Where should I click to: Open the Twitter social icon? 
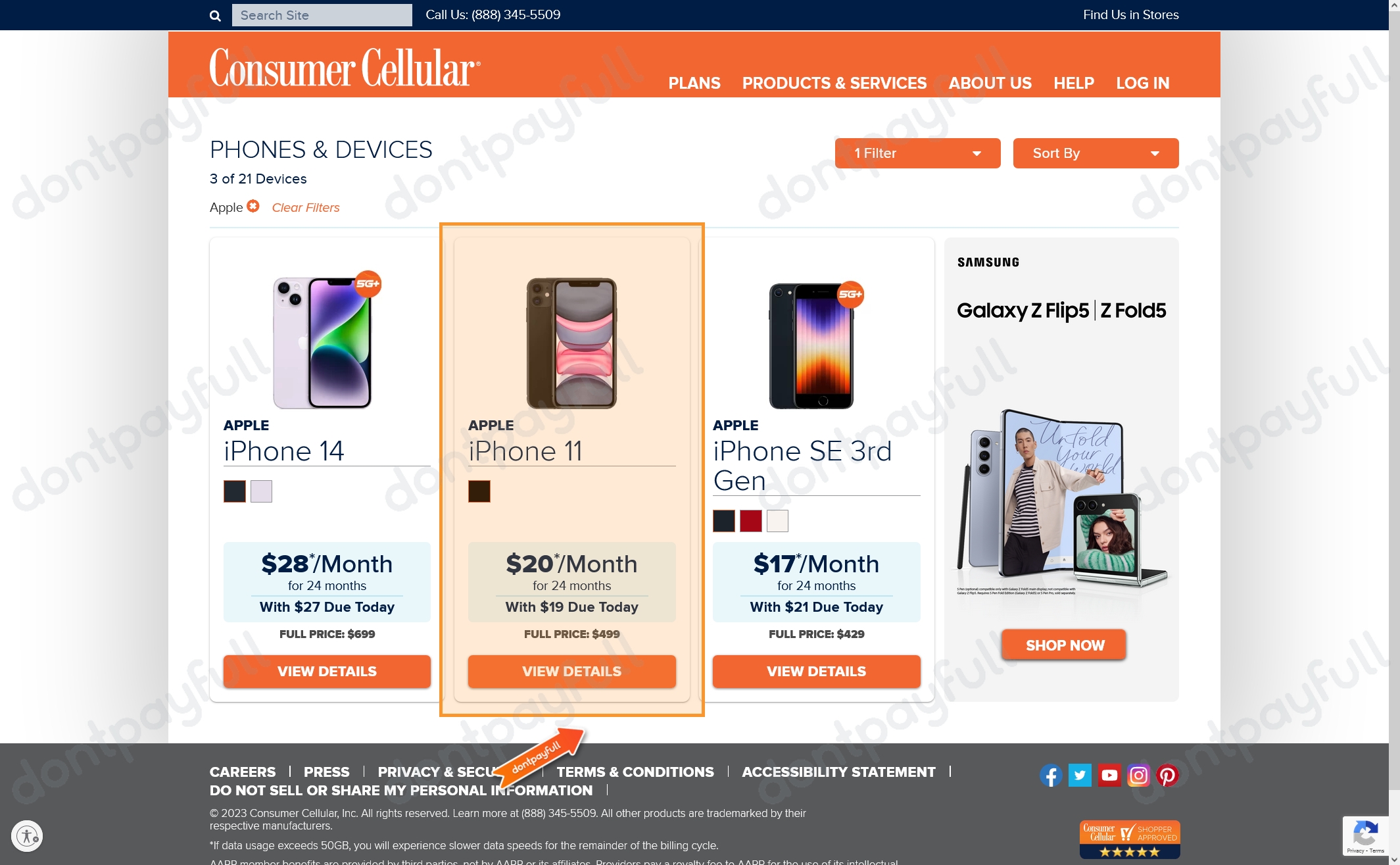(1078, 774)
